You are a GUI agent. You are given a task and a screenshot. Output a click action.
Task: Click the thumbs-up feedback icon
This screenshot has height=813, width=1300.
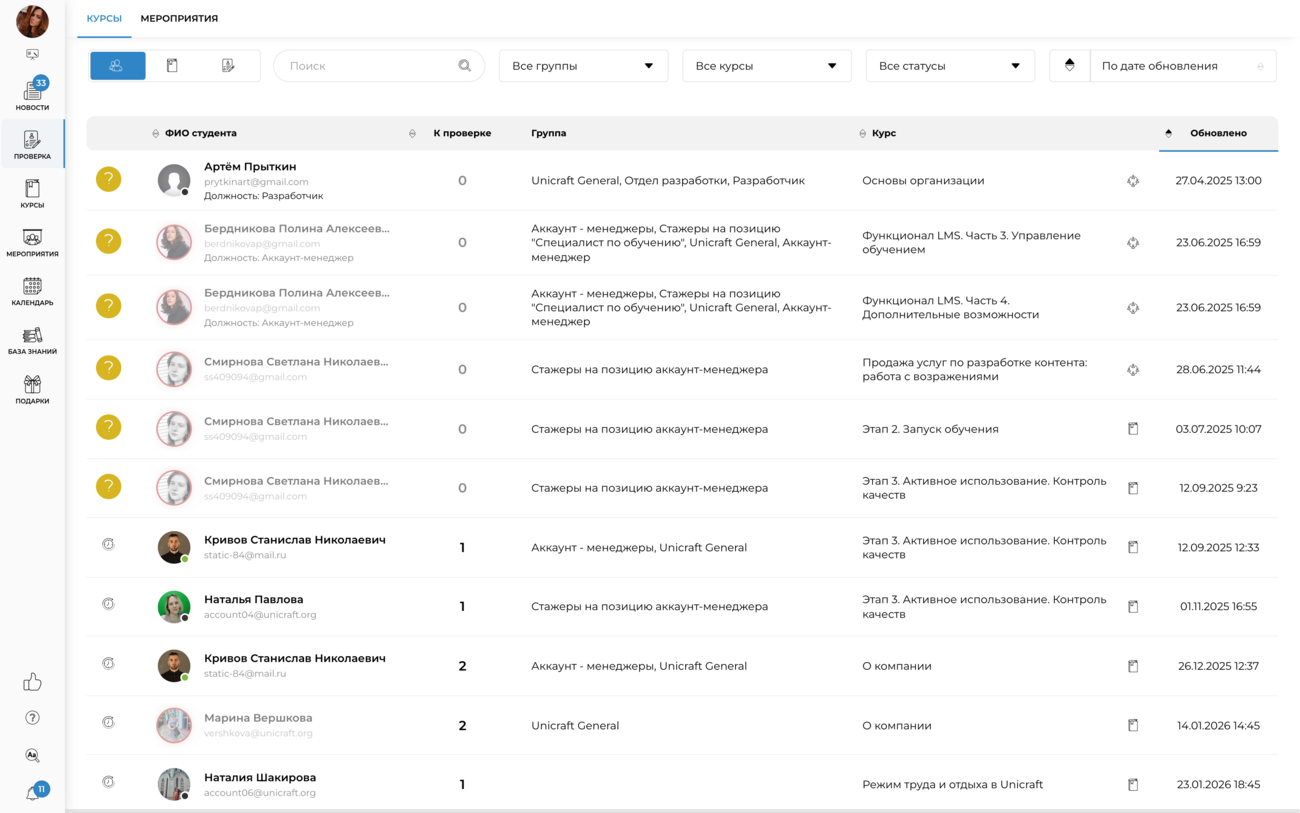[x=32, y=682]
